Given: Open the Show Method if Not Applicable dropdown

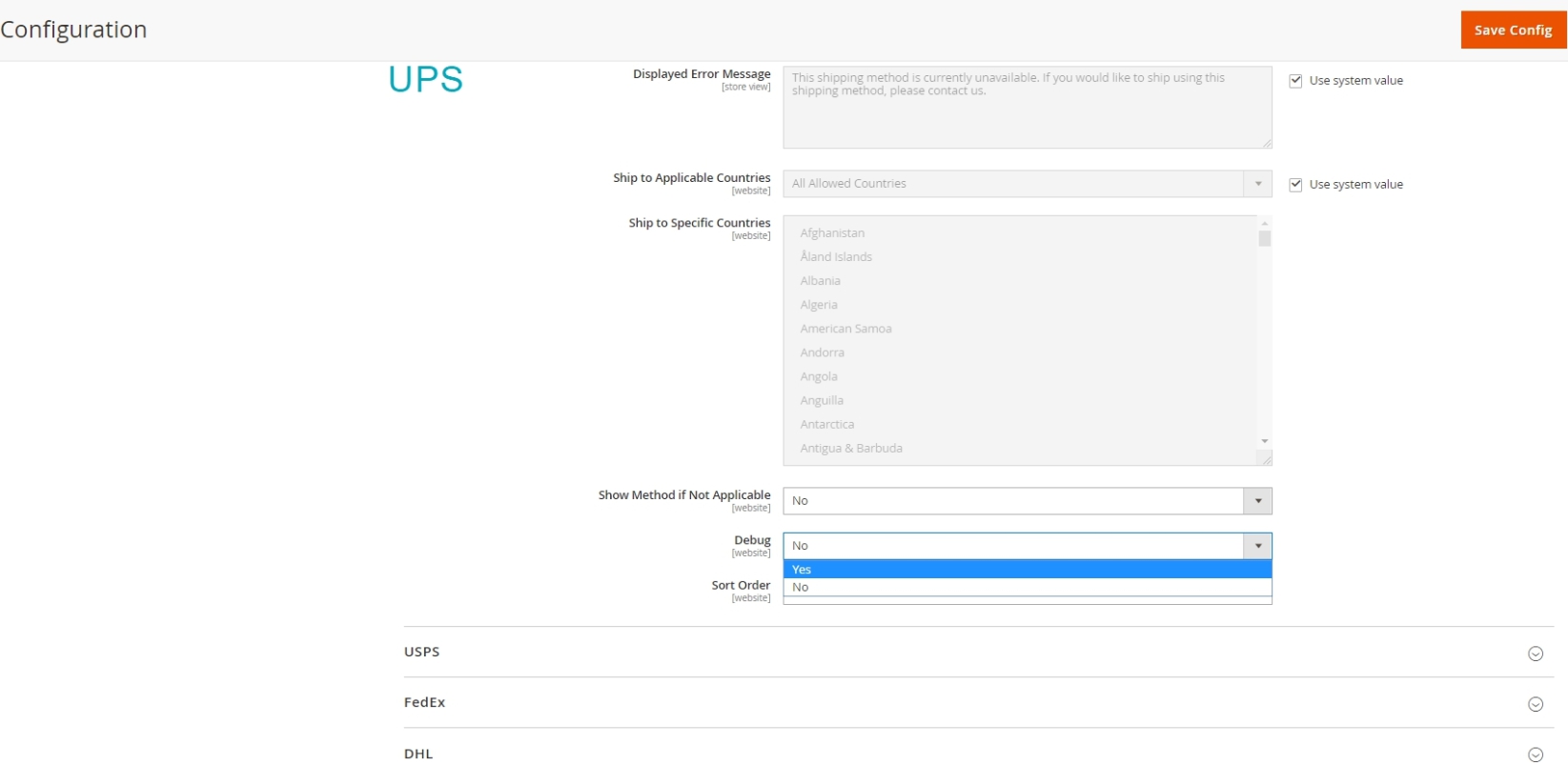Looking at the screenshot, I should coord(1027,501).
